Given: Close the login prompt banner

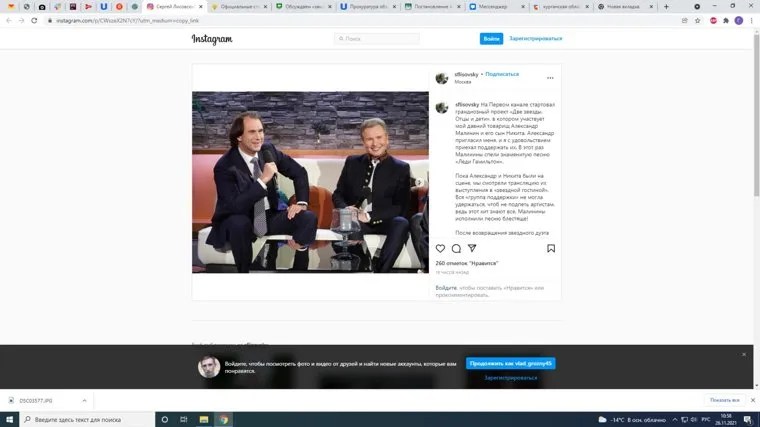Looking at the screenshot, I should (744, 354).
